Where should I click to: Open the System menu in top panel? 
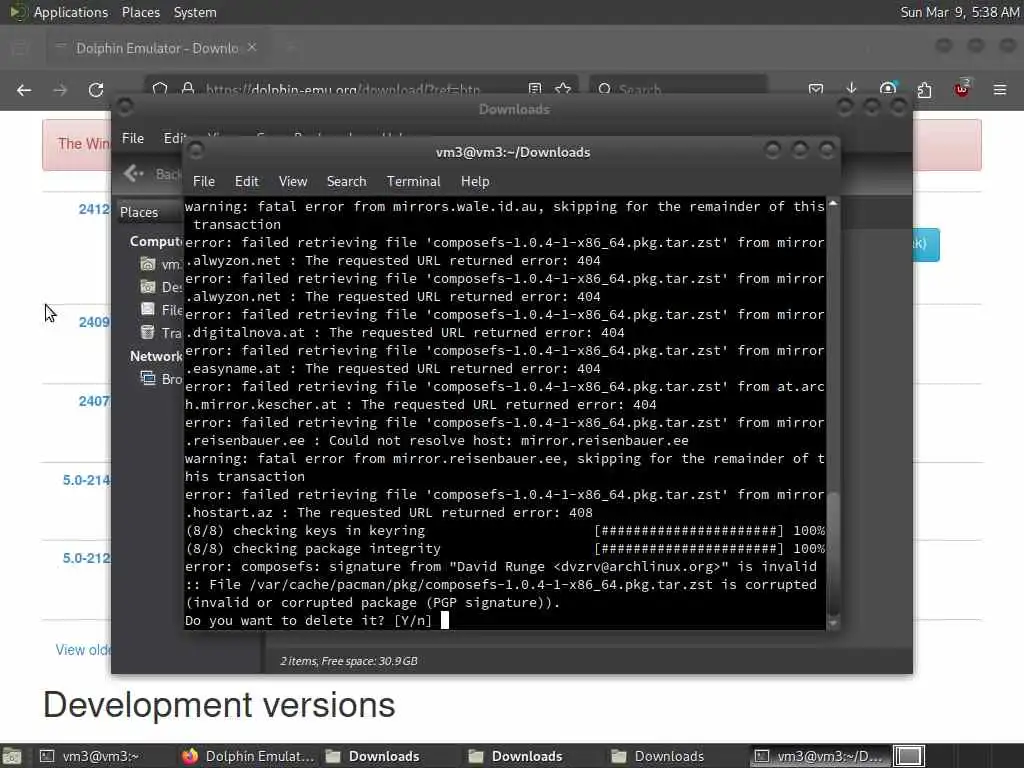pyautogui.click(x=195, y=12)
